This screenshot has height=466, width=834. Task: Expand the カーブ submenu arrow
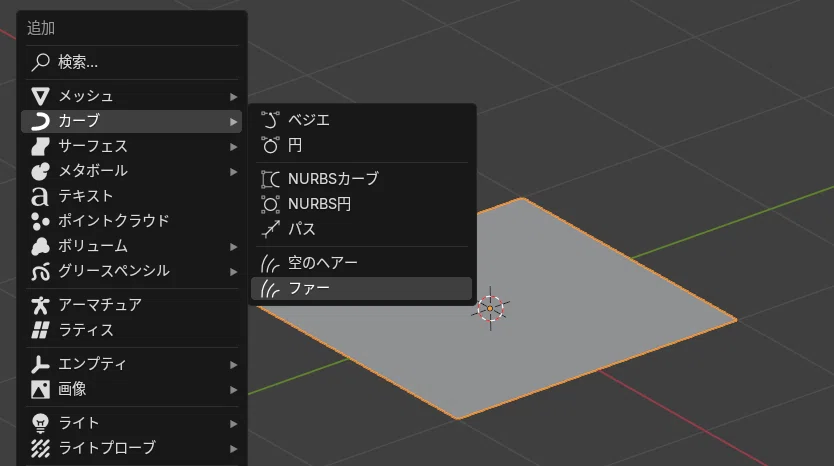pos(233,122)
